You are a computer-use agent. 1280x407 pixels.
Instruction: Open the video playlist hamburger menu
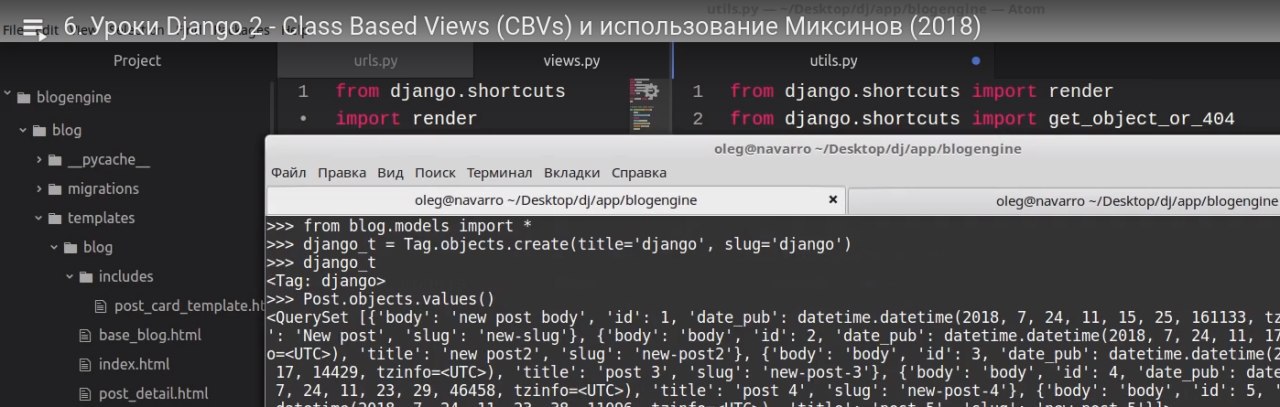point(33,26)
